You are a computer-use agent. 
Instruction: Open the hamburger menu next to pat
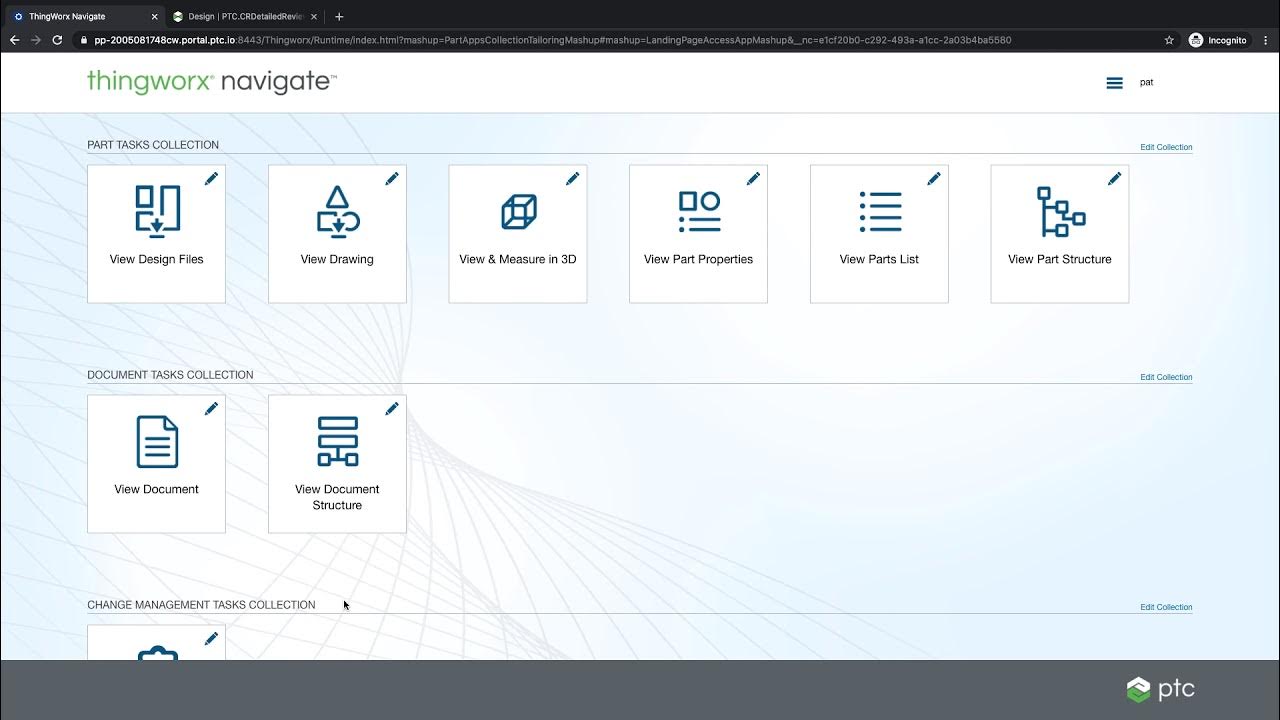pyautogui.click(x=1115, y=83)
